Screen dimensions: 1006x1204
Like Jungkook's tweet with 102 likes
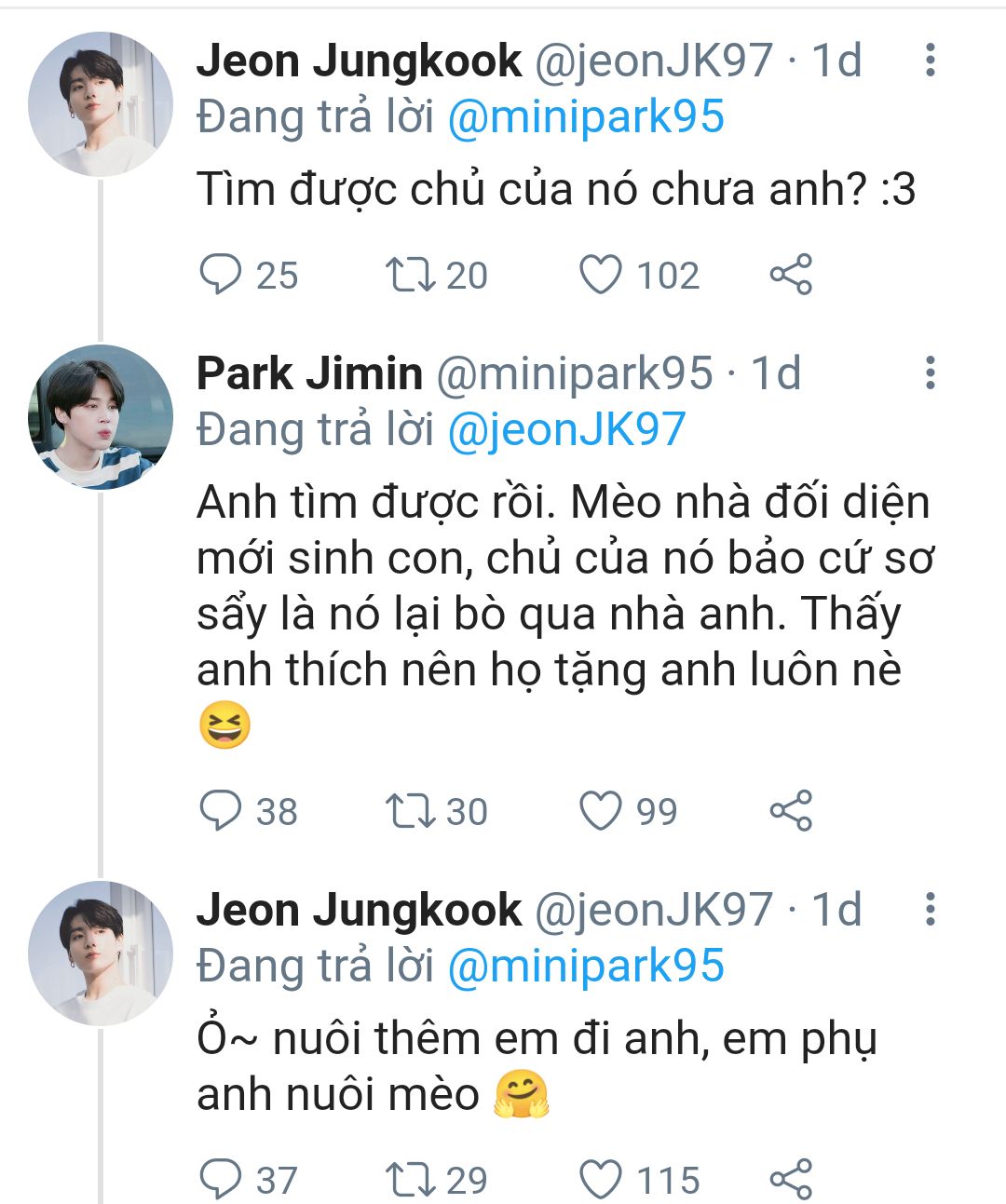(601, 275)
